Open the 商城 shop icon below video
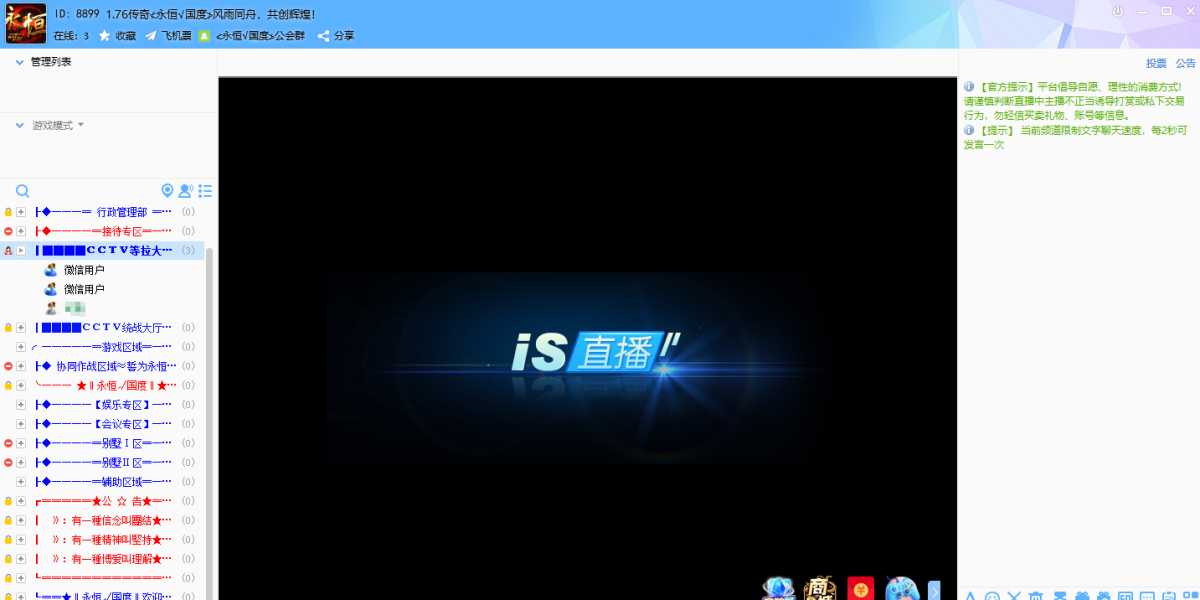The width and height of the screenshot is (1200, 600). (x=820, y=588)
